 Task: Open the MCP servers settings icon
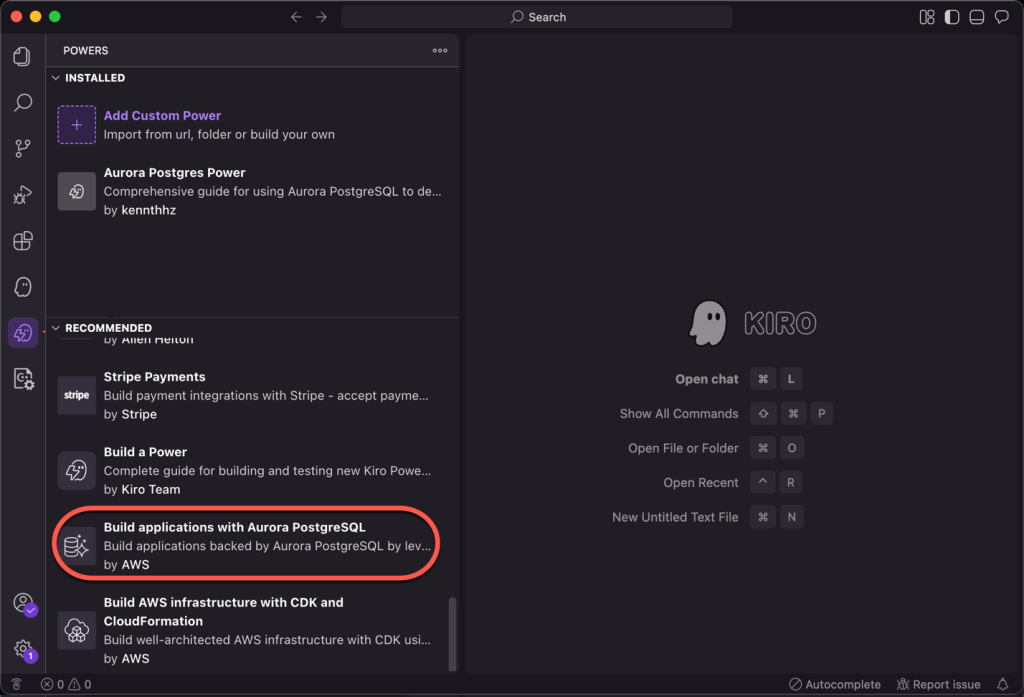pos(22,379)
